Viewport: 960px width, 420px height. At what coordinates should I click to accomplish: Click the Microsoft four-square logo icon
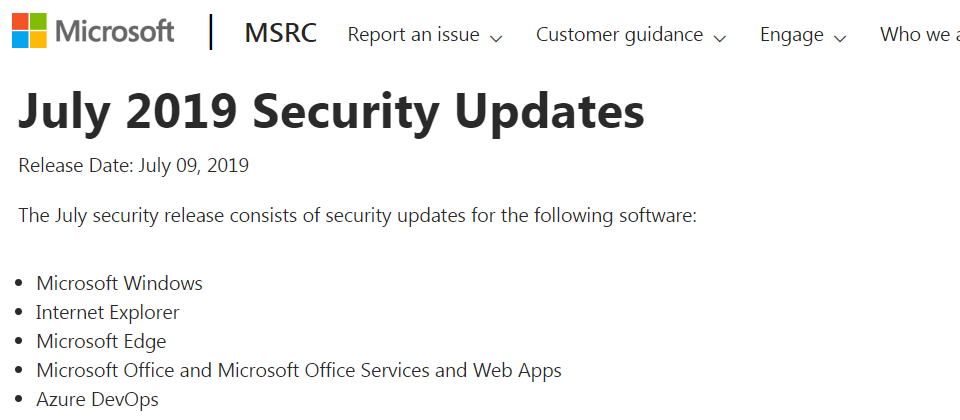(x=29, y=31)
